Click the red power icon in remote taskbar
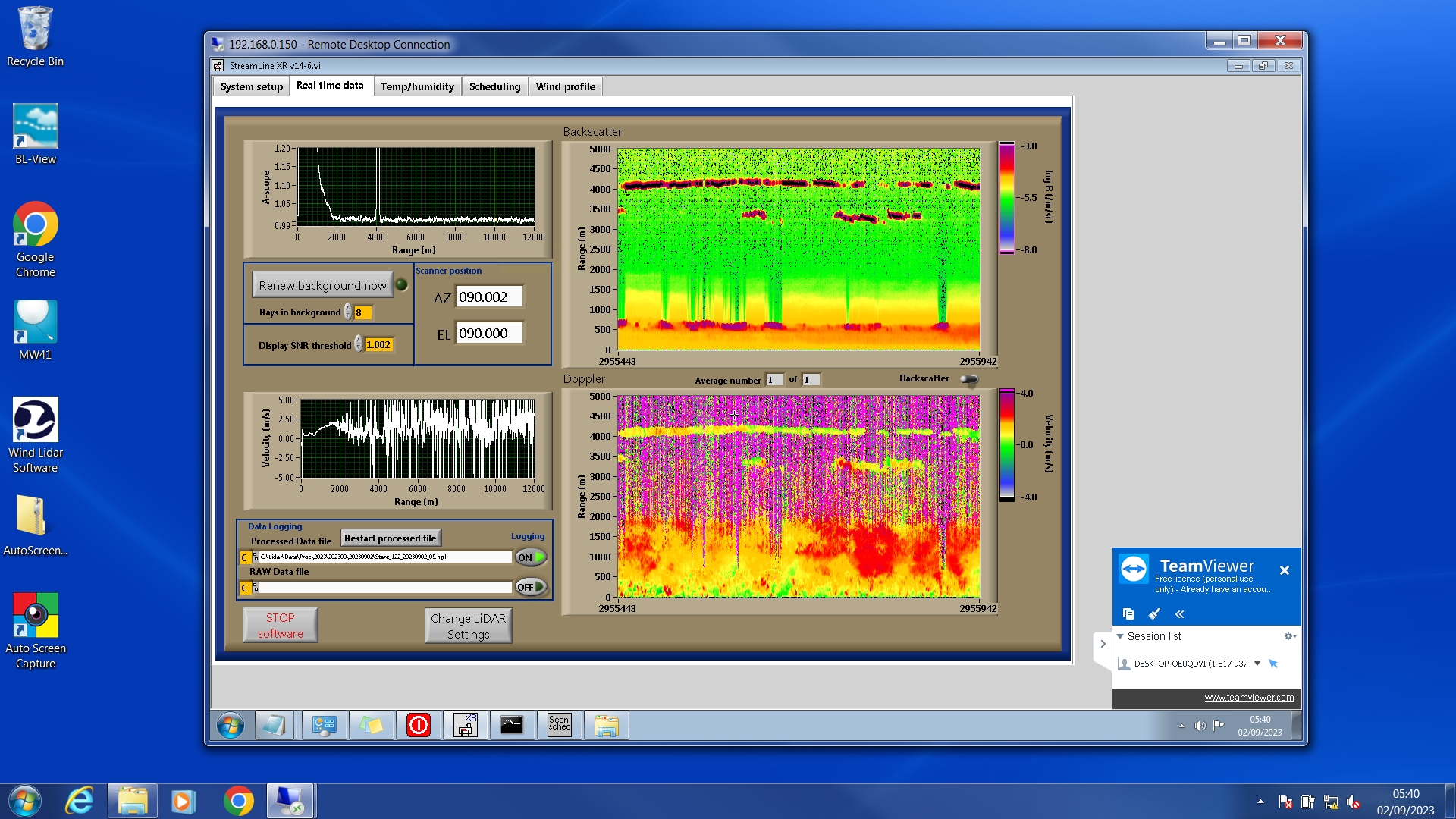This screenshot has width=1456, height=819. (419, 726)
